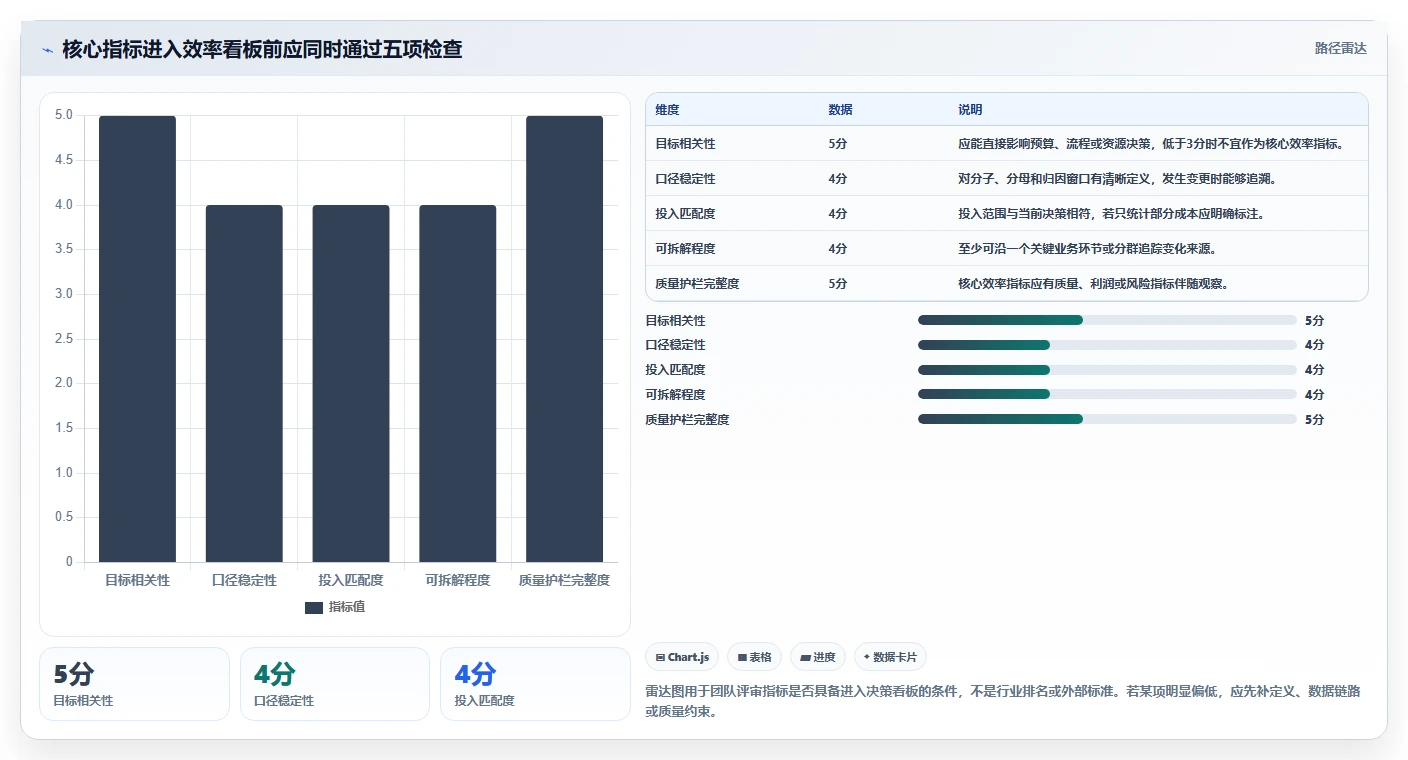This screenshot has width=1408, height=760.
Task: Click the 口径稳定性 progress bar
Action: [x=1107, y=345]
